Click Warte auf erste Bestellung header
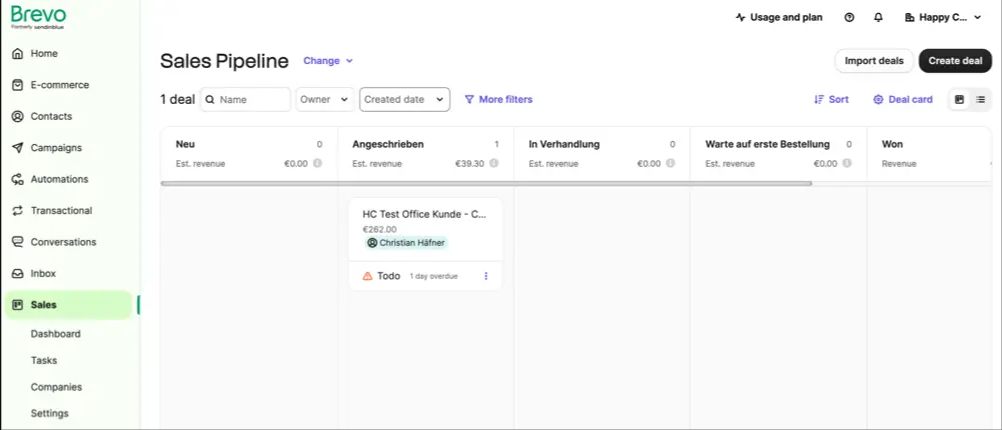The image size is (1002, 430). pos(767,144)
